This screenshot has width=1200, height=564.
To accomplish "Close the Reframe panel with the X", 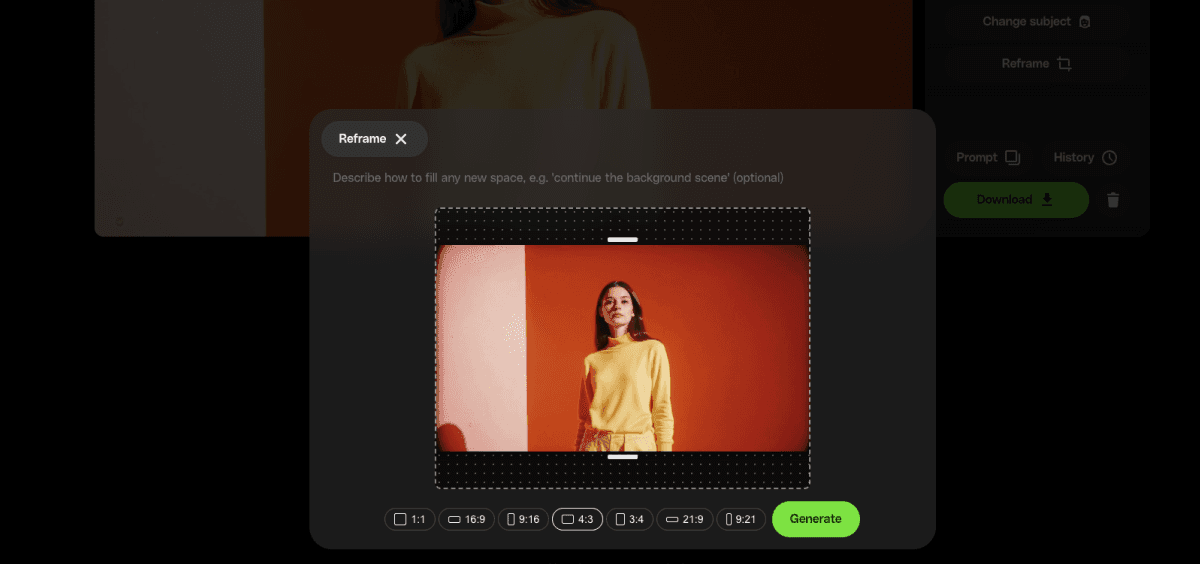I will [x=401, y=139].
